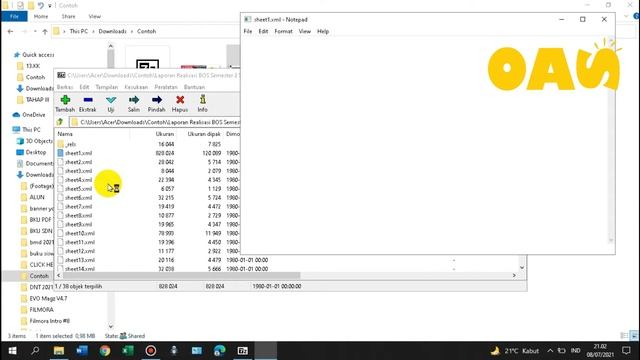The width and height of the screenshot is (640, 360).
Task: Switch to the View ribbon tab in Explorer
Action: (95, 16)
